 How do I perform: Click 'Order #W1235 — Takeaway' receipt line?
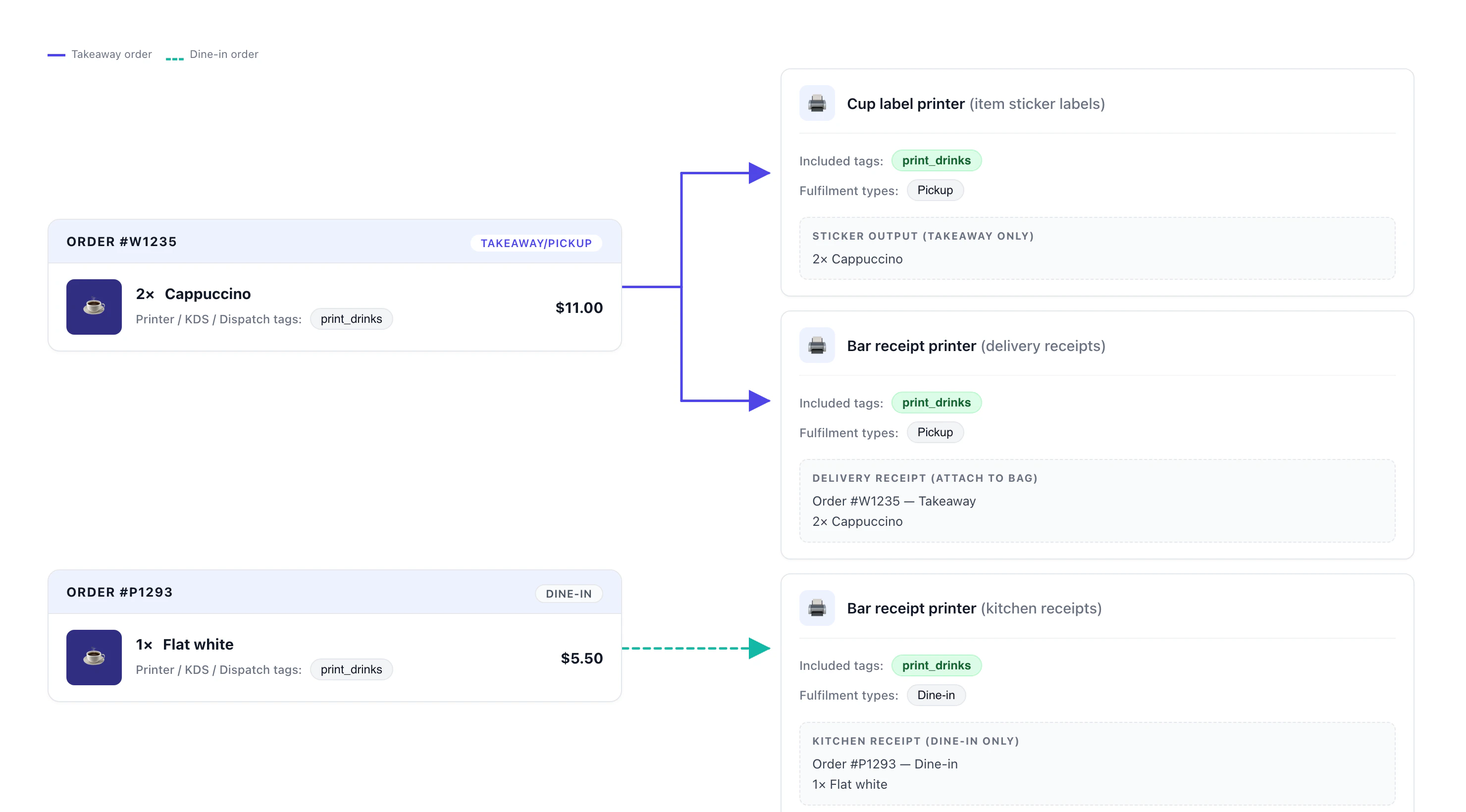point(893,501)
